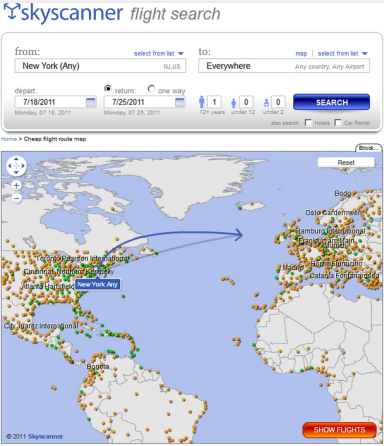
Task: Click the Everywhere destination field
Action: click(284, 66)
